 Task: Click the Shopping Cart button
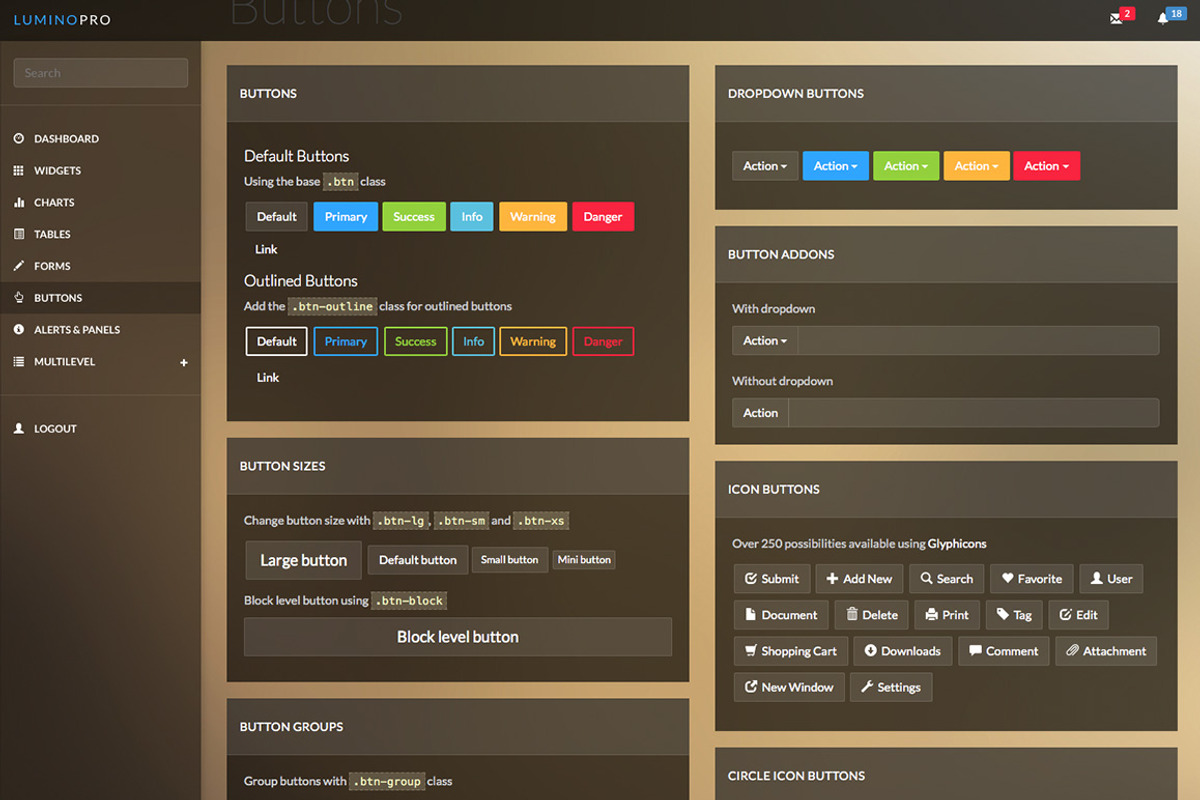(x=791, y=651)
